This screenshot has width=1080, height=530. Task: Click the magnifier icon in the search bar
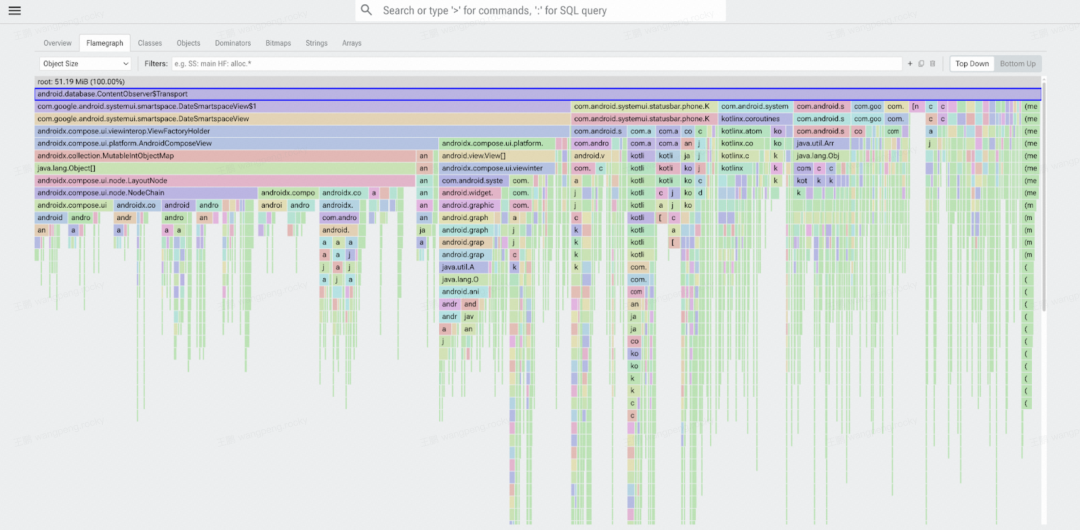(x=366, y=10)
